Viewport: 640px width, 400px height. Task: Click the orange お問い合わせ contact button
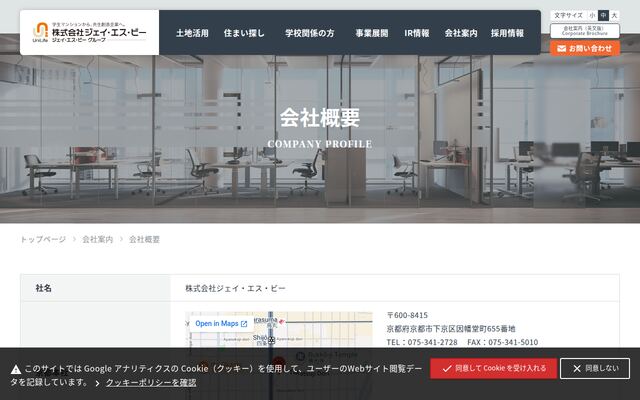click(x=584, y=49)
